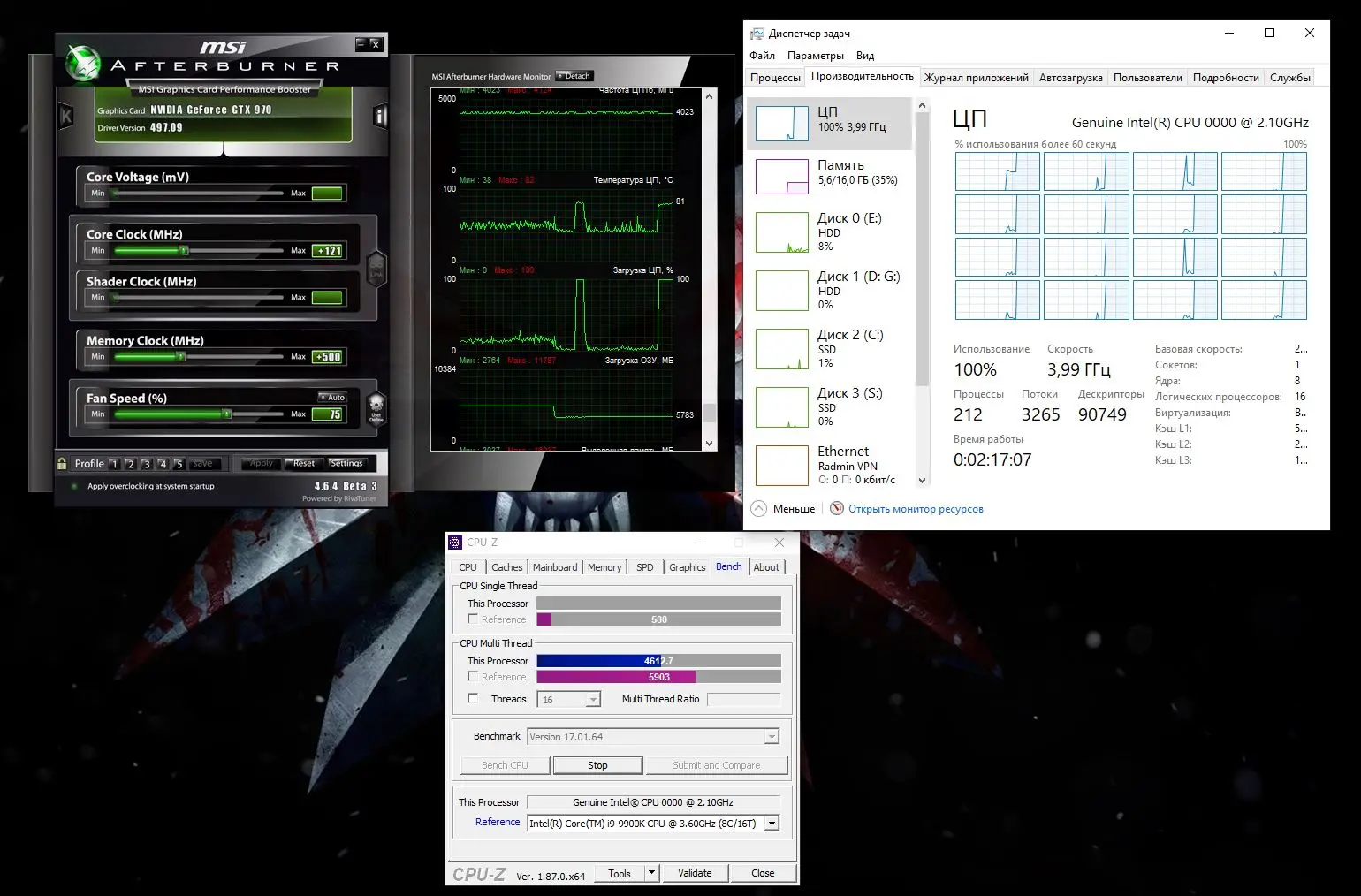Select the Ethernet graph thumbnail
The height and width of the screenshot is (896, 1361).
(782, 465)
